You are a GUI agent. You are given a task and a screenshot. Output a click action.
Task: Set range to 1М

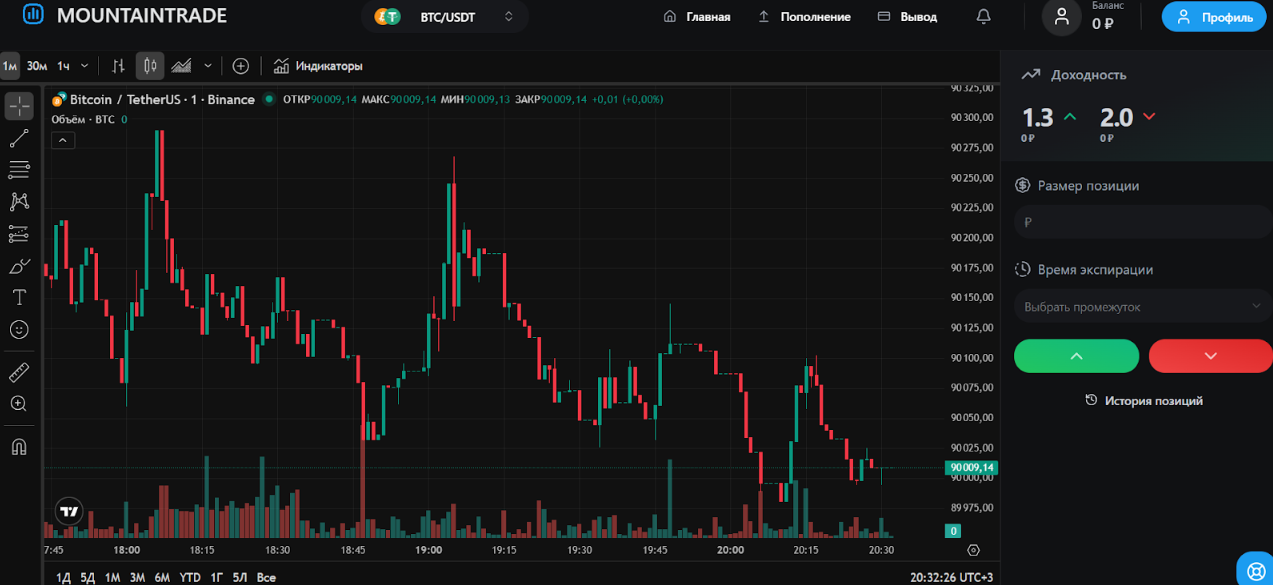click(112, 577)
